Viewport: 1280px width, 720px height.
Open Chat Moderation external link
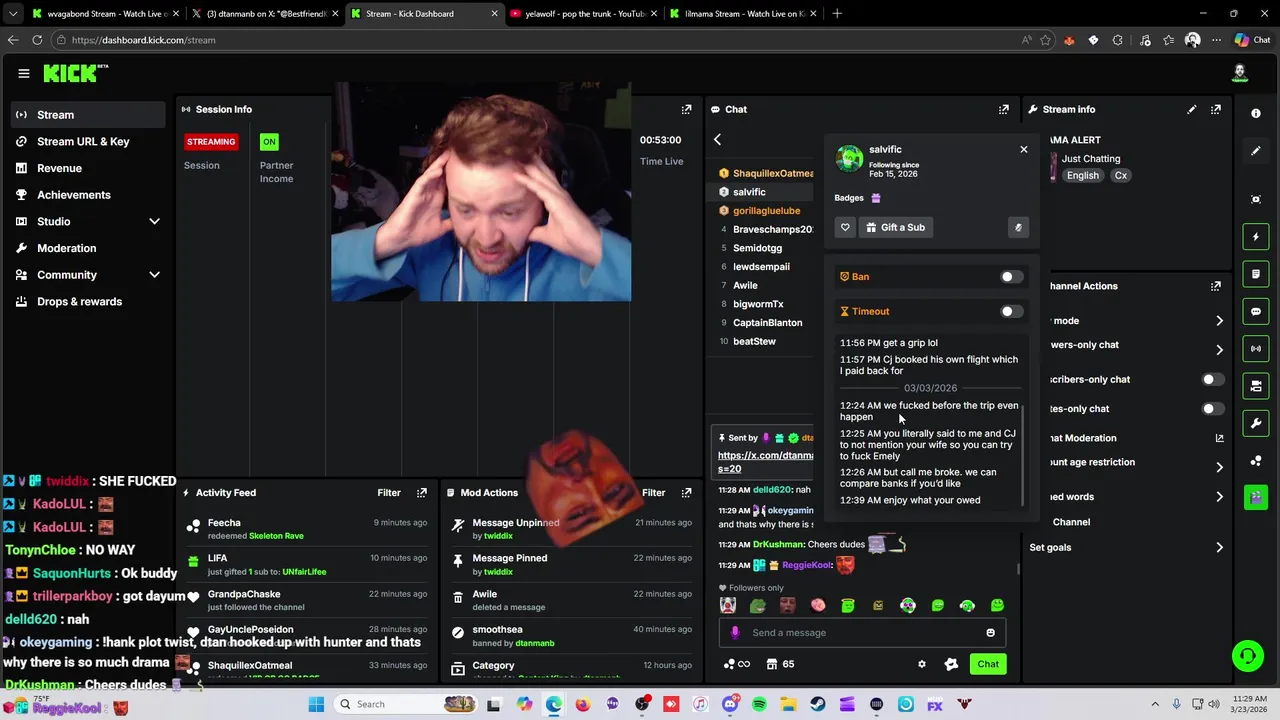point(1219,438)
